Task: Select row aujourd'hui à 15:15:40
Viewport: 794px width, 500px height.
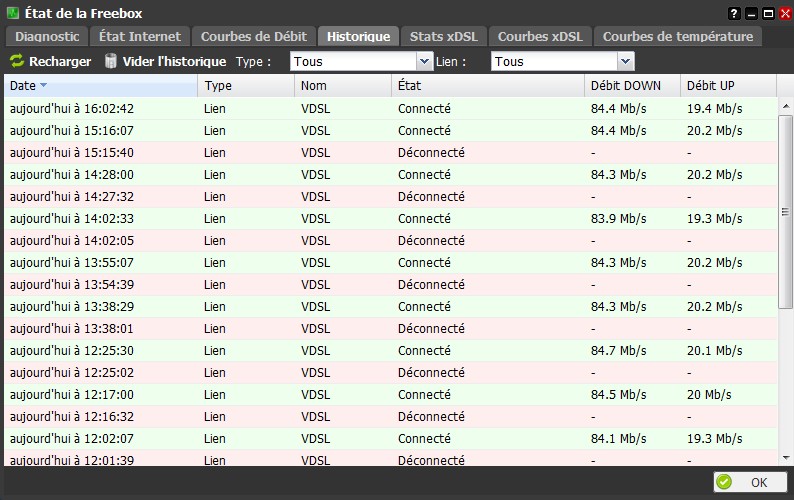Action: pos(390,152)
